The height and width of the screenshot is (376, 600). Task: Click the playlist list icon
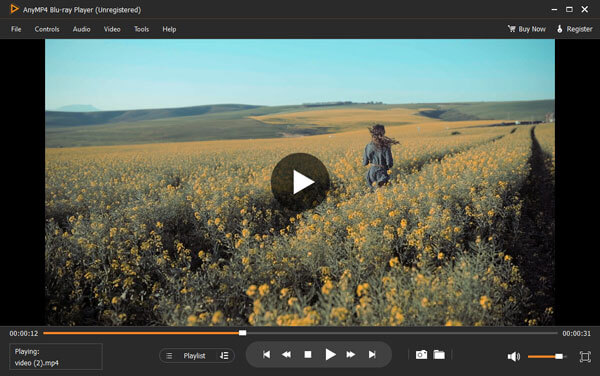pyautogui.click(x=169, y=356)
